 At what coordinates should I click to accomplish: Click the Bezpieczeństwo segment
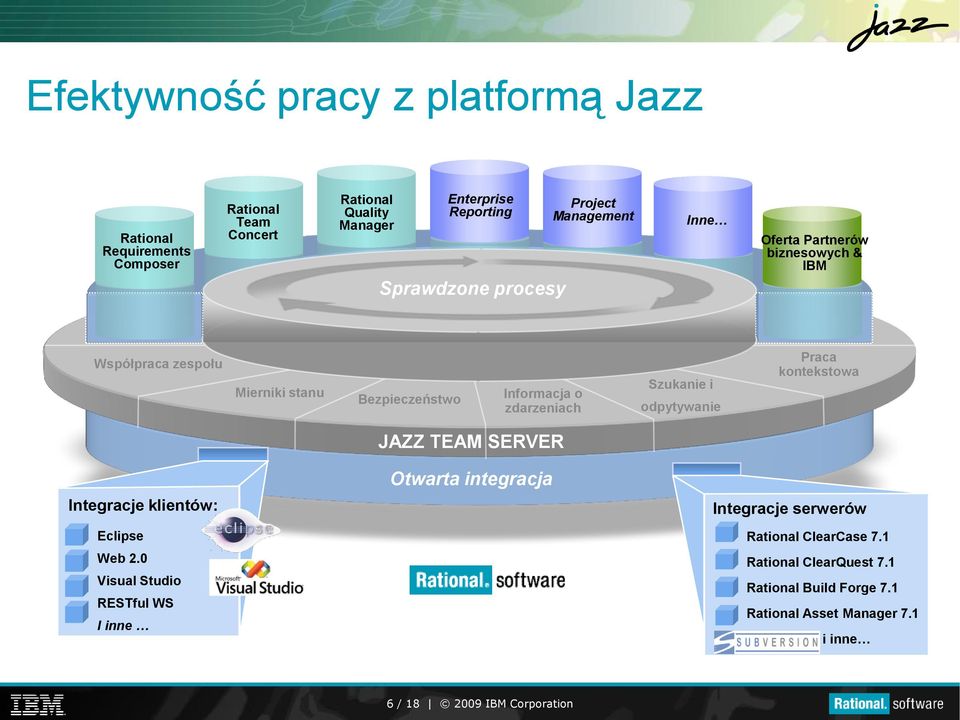click(x=409, y=399)
